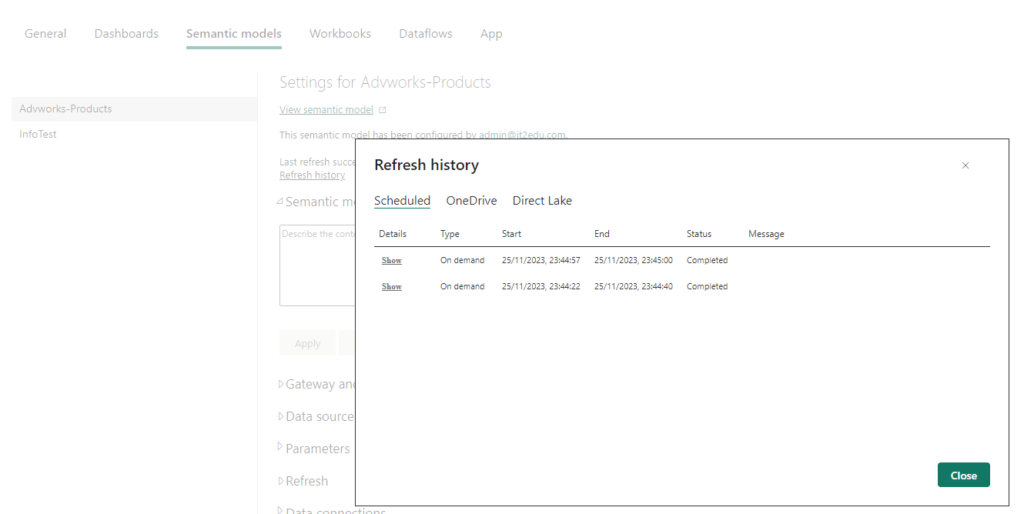The width and height of the screenshot is (1024, 514).
Task: Select Advworks-Products in the model list
Action: 66,109
